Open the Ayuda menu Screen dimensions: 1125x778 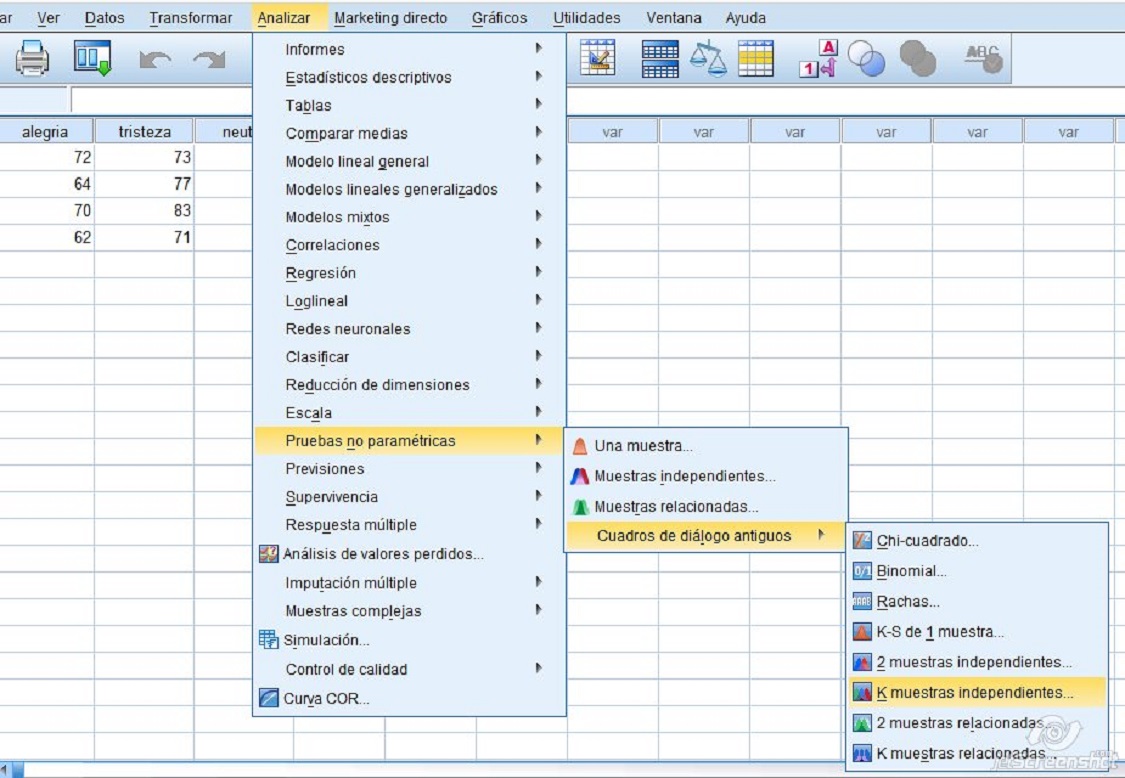pyautogui.click(x=745, y=17)
